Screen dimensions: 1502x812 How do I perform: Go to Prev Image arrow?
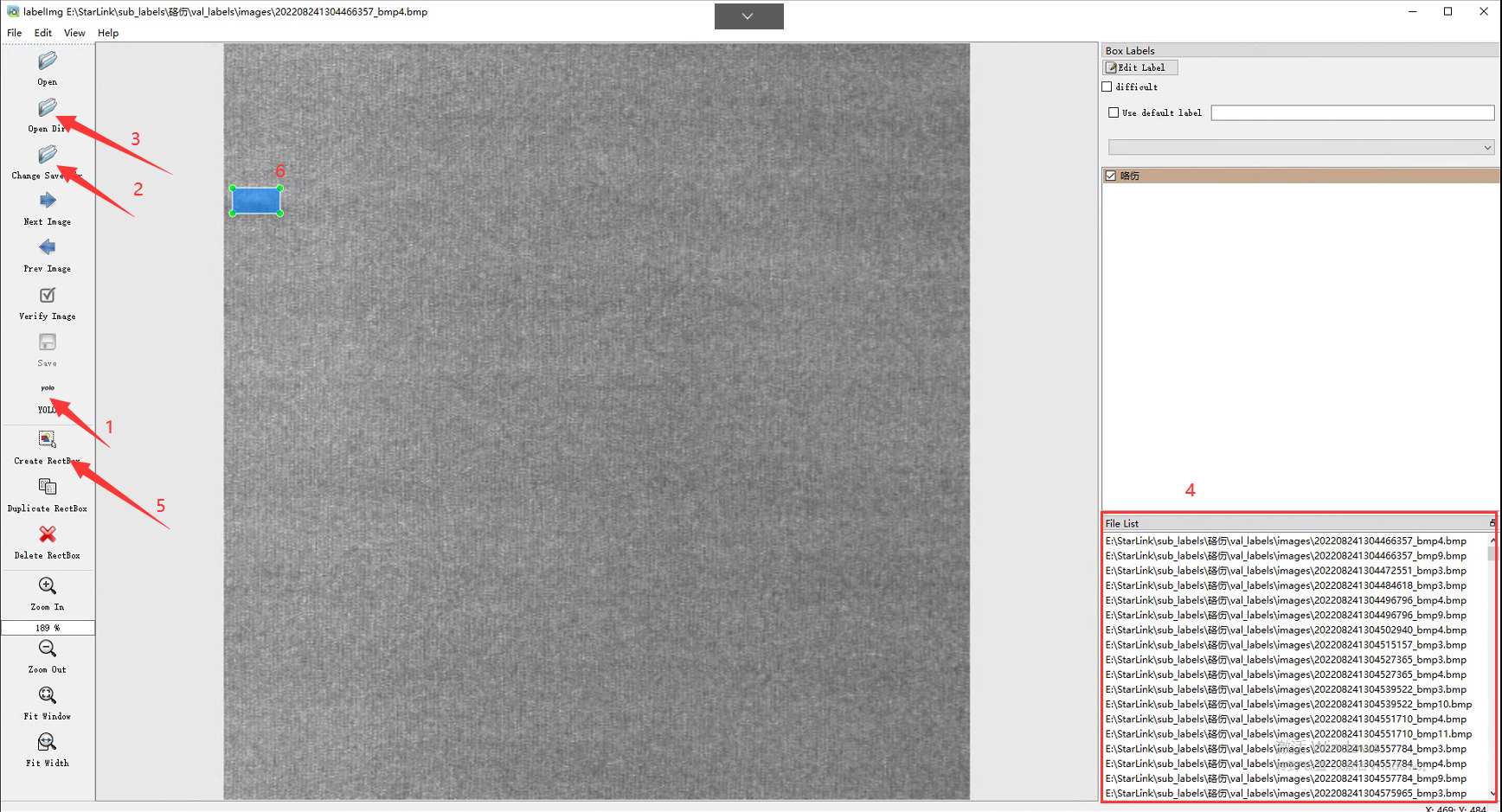[x=48, y=247]
